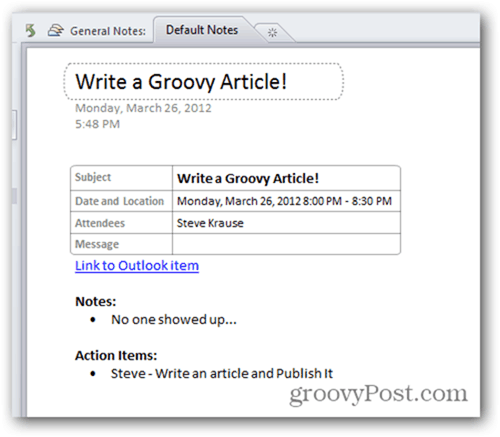500x437 pixels.
Task: Select the Subject label cell in the table
Action: [121, 178]
